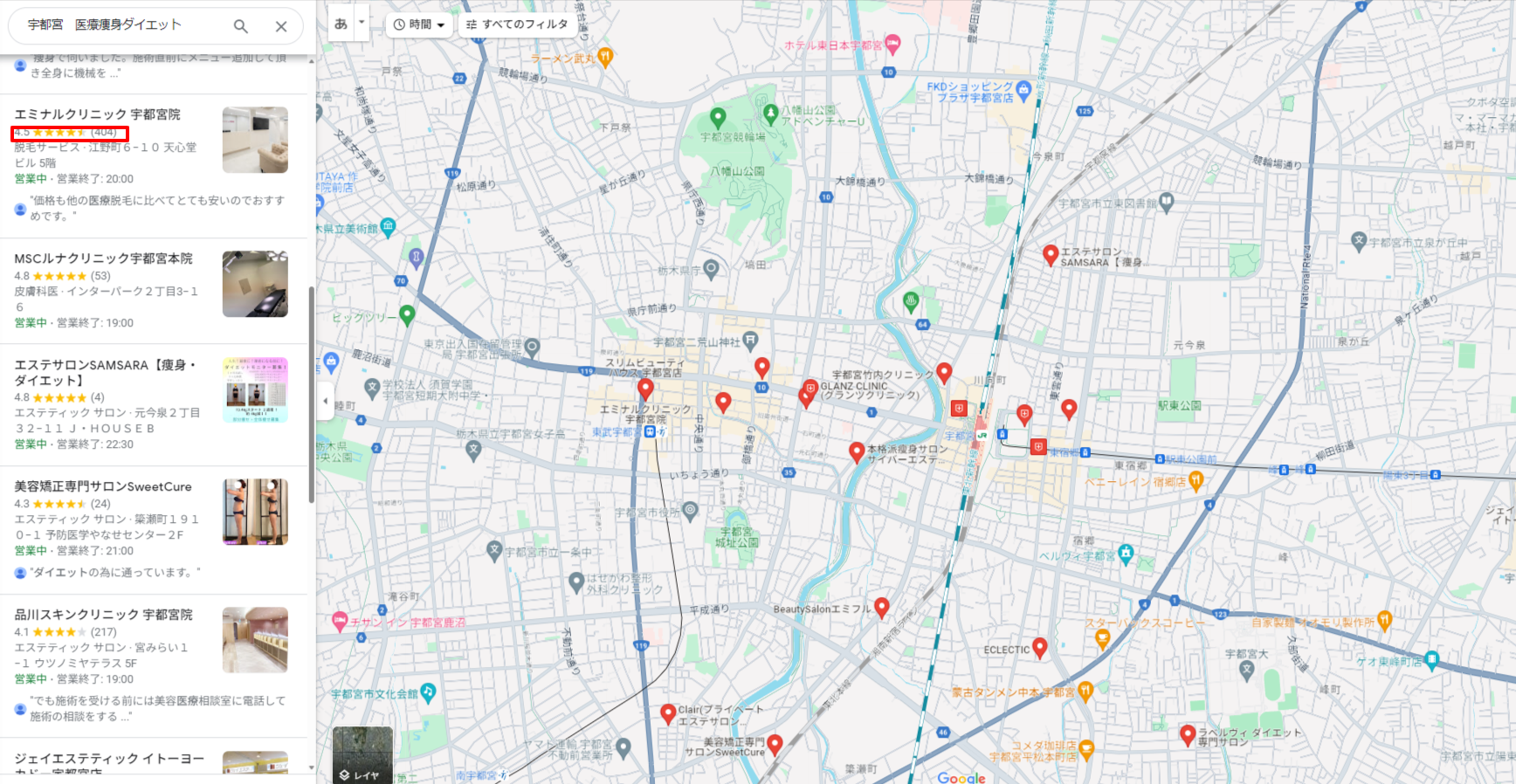Viewport: 1516px width, 784px height.
Task: Click 品川スキンクリニック rating 4.1 (217)
Action: click(x=65, y=632)
